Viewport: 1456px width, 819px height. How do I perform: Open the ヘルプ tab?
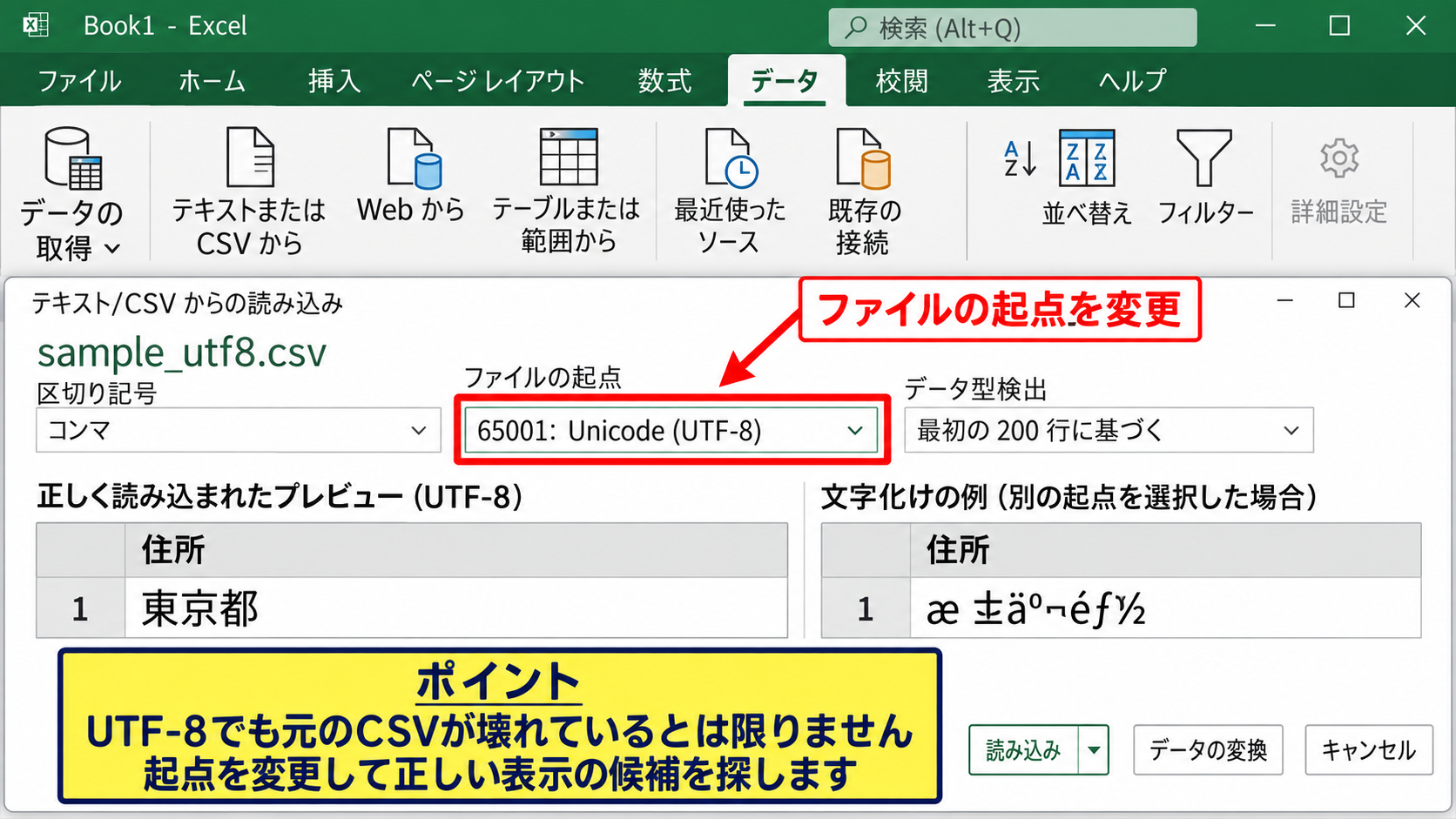point(1132,81)
